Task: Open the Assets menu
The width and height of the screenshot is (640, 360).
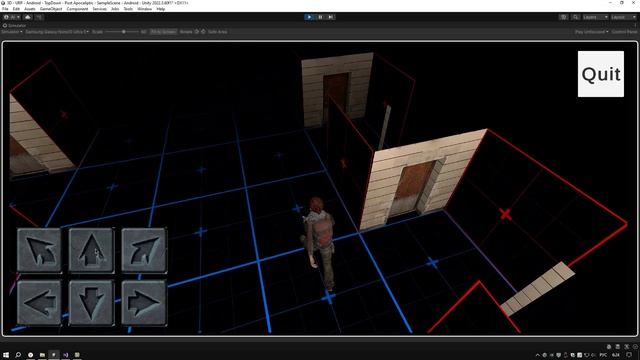Action: [x=30, y=9]
